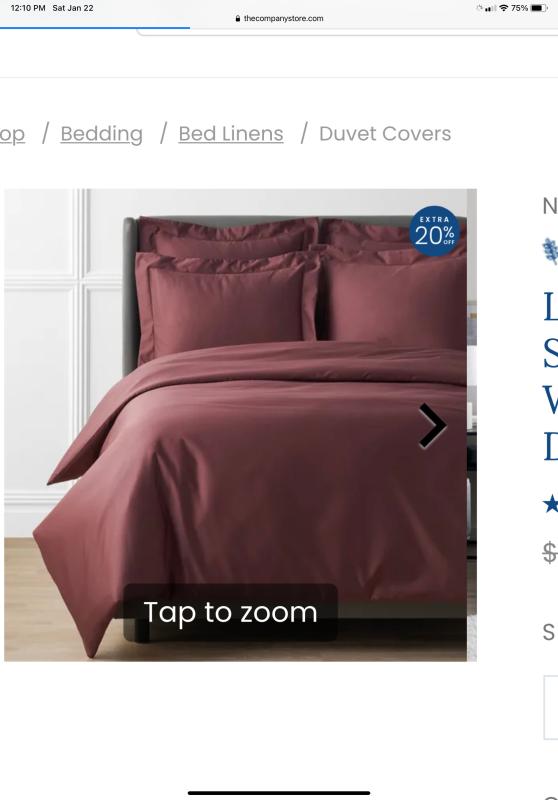This screenshot has height=800, width=558.
Task: Open the Bed Linens breadcrumb link
Action: point(231,134)
